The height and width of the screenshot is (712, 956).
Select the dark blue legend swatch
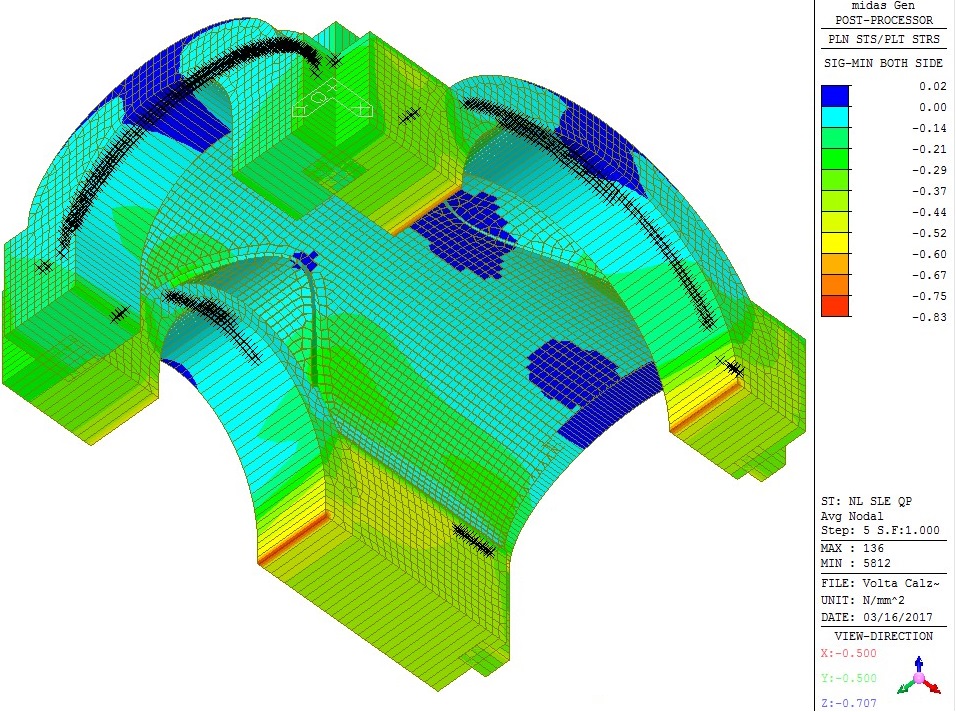click(835, 96)
